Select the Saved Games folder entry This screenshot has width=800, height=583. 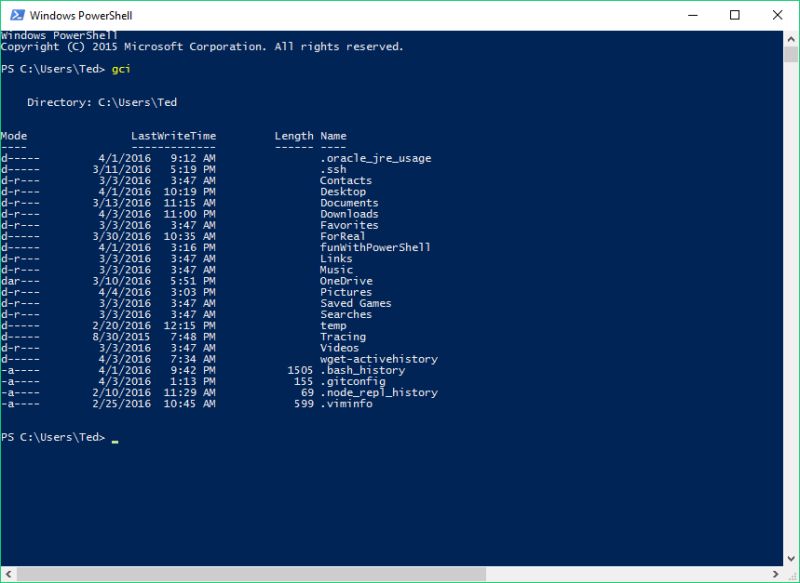pos(355,303)
